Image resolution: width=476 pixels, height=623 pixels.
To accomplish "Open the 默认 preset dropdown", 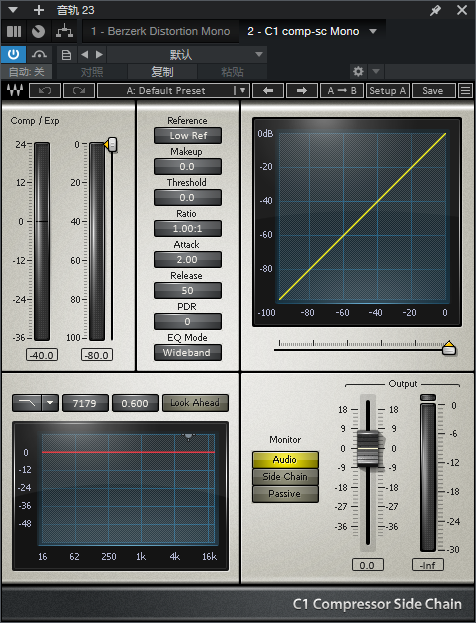I will pyautogui.click(x=187, y=54).
